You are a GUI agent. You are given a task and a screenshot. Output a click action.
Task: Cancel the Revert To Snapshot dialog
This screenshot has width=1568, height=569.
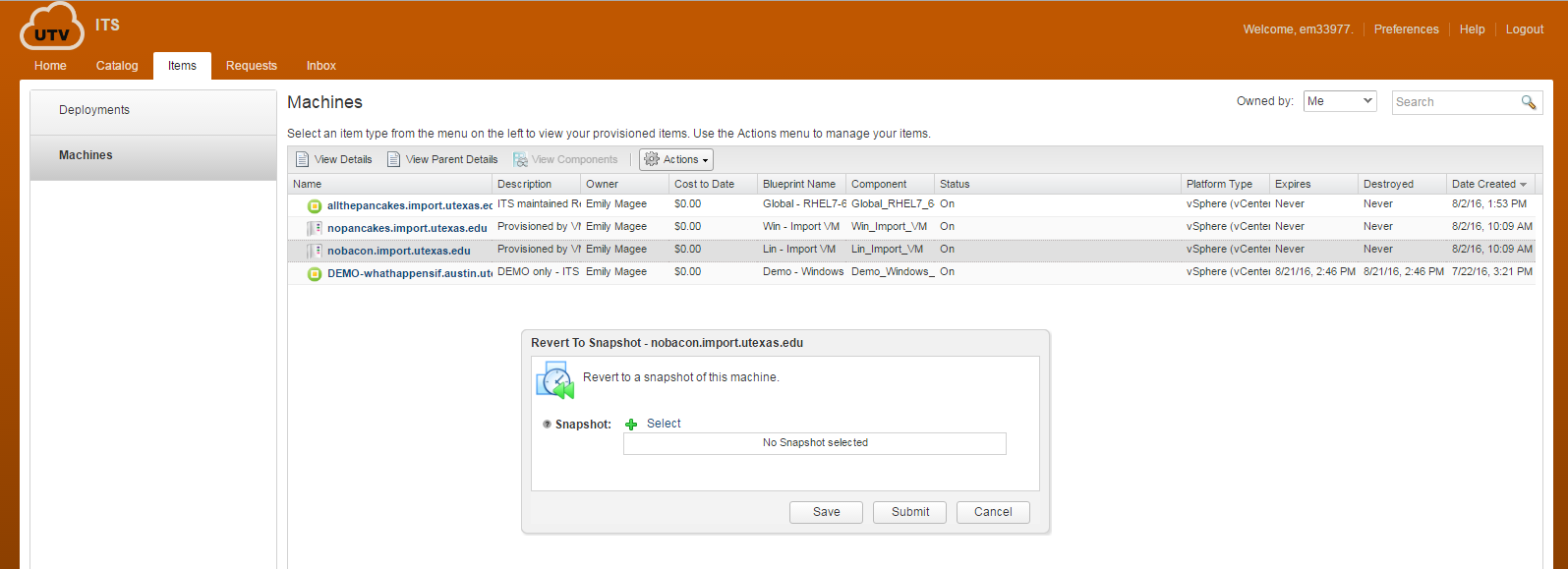point(992,512)
